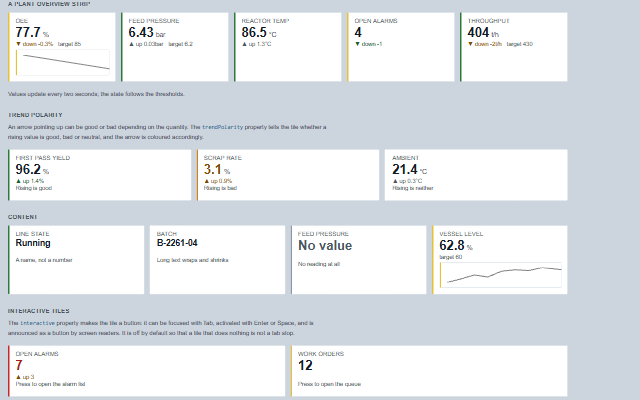Click the 'No reading at all' caption
This screenshot has height=400, width=640.
tap(318, 264)
